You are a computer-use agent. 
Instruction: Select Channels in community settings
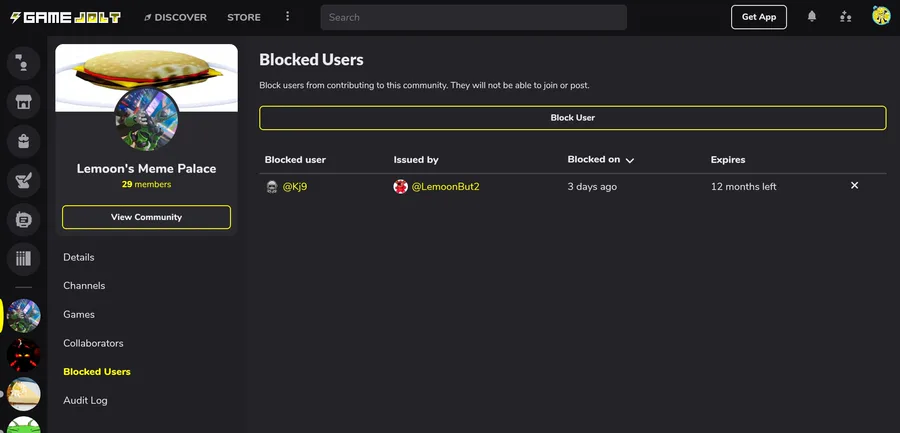point(84,286)
